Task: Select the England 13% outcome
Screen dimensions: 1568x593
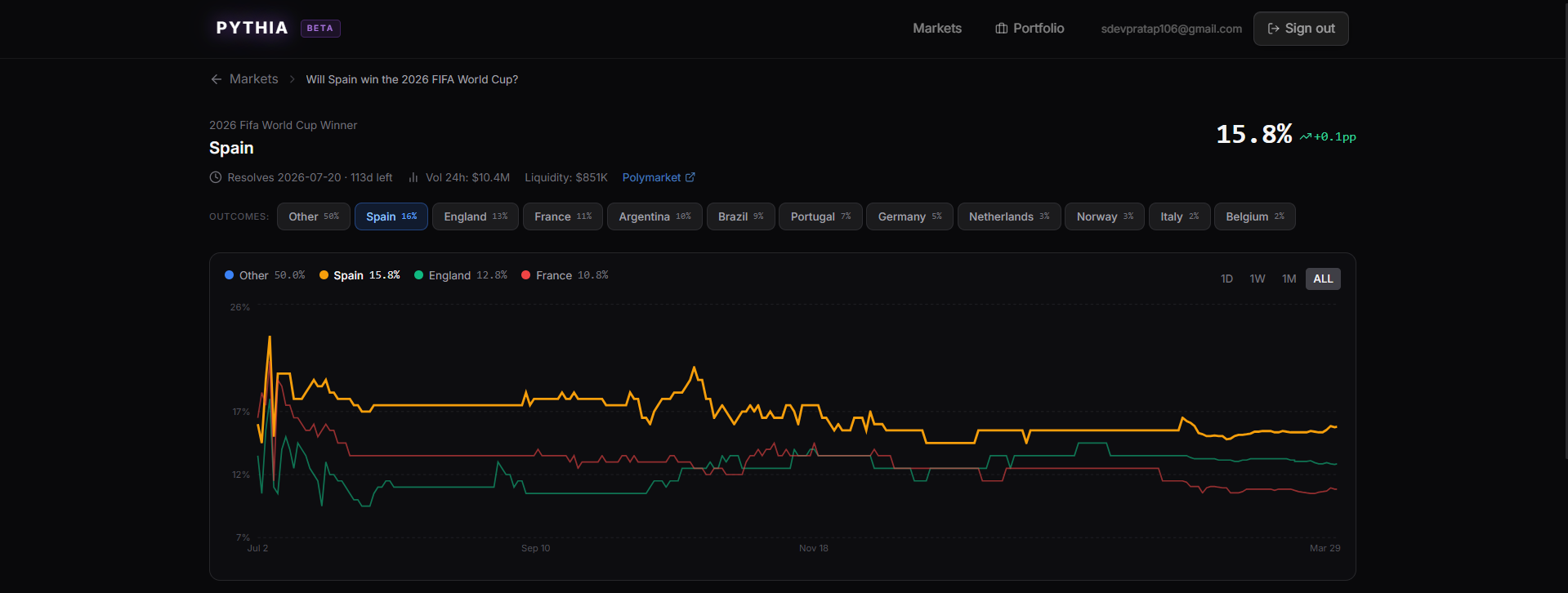Action: click(x=476, y=216)
